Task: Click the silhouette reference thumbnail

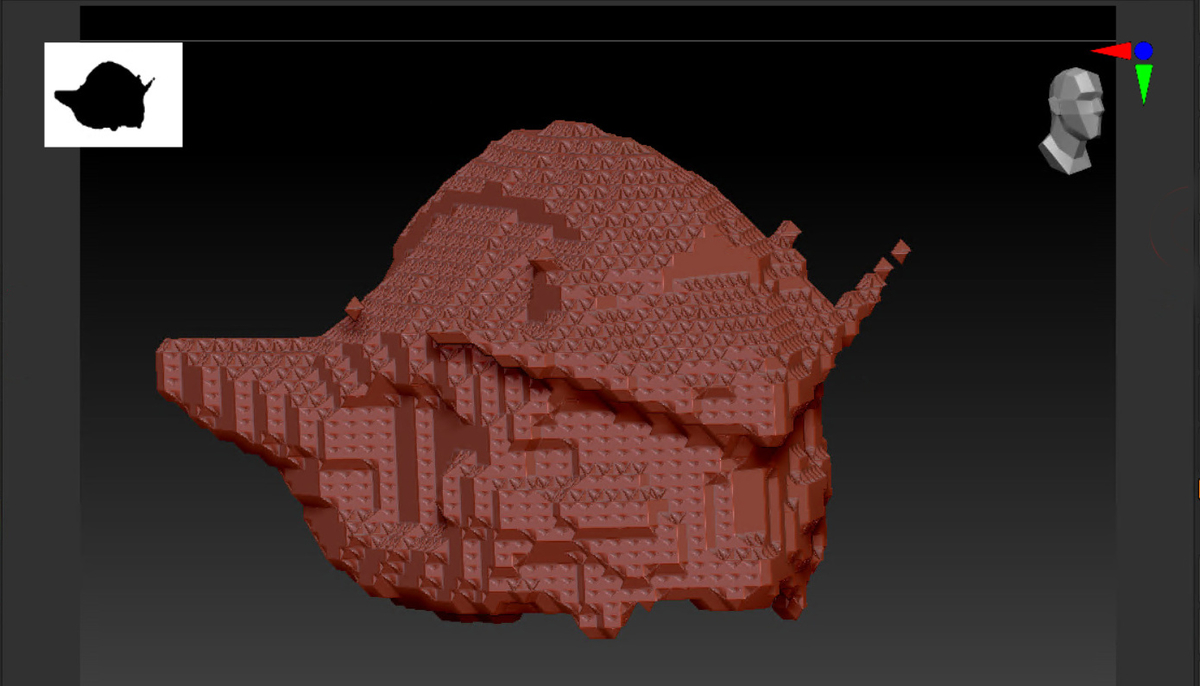Action: [x=113, y=94]
